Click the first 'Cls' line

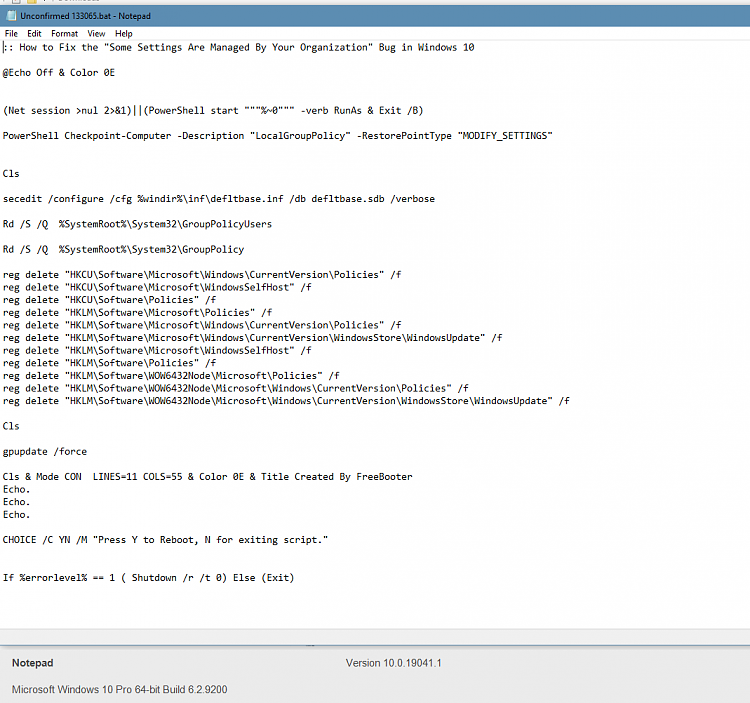tap(11, 174)
